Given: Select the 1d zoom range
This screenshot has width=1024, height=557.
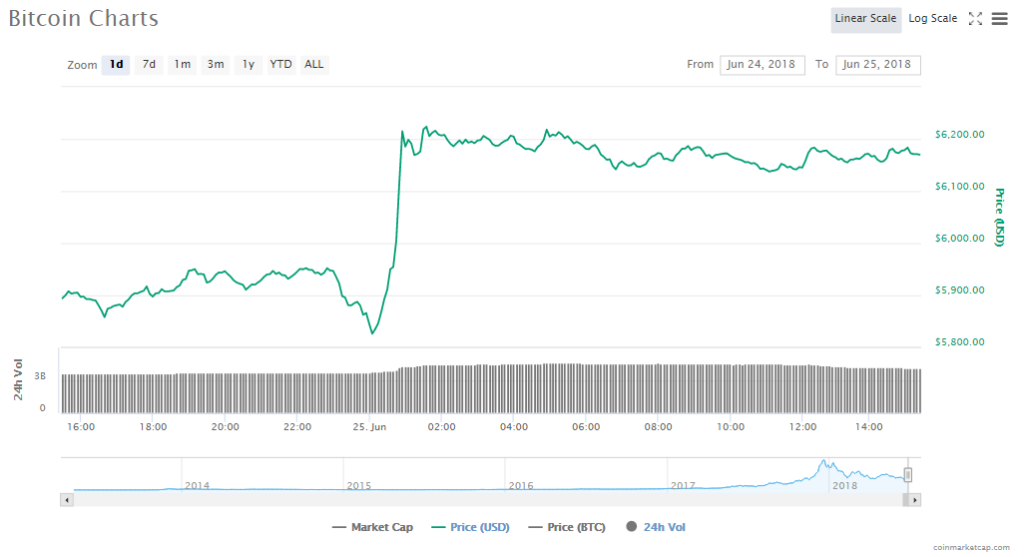Looking at the screenshot, I should click(x=116, y=64).
